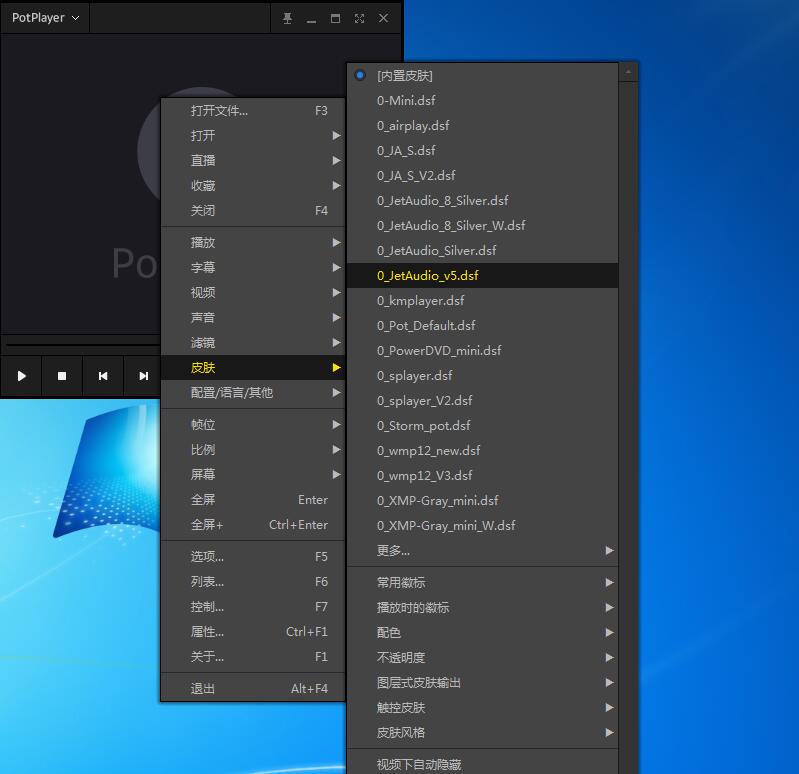Image resolution: width=799 pixels, height=774 pixels.
Task: Select 0_JetAudio_8_Silver.dsf skin
Action: click(482, 200)
